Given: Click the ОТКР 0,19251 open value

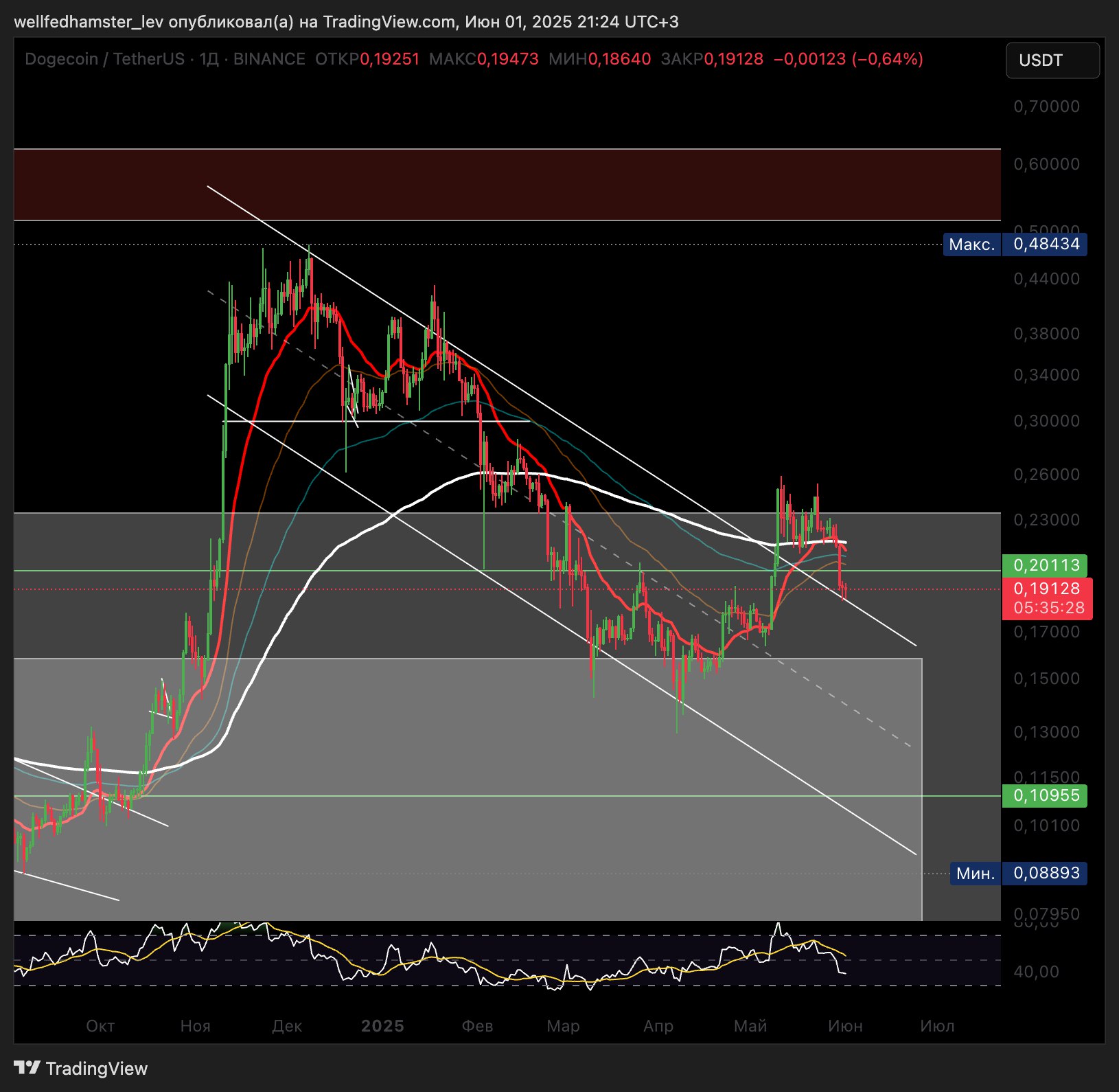Looking at the screenshot, I should click(x=367, y=59).
